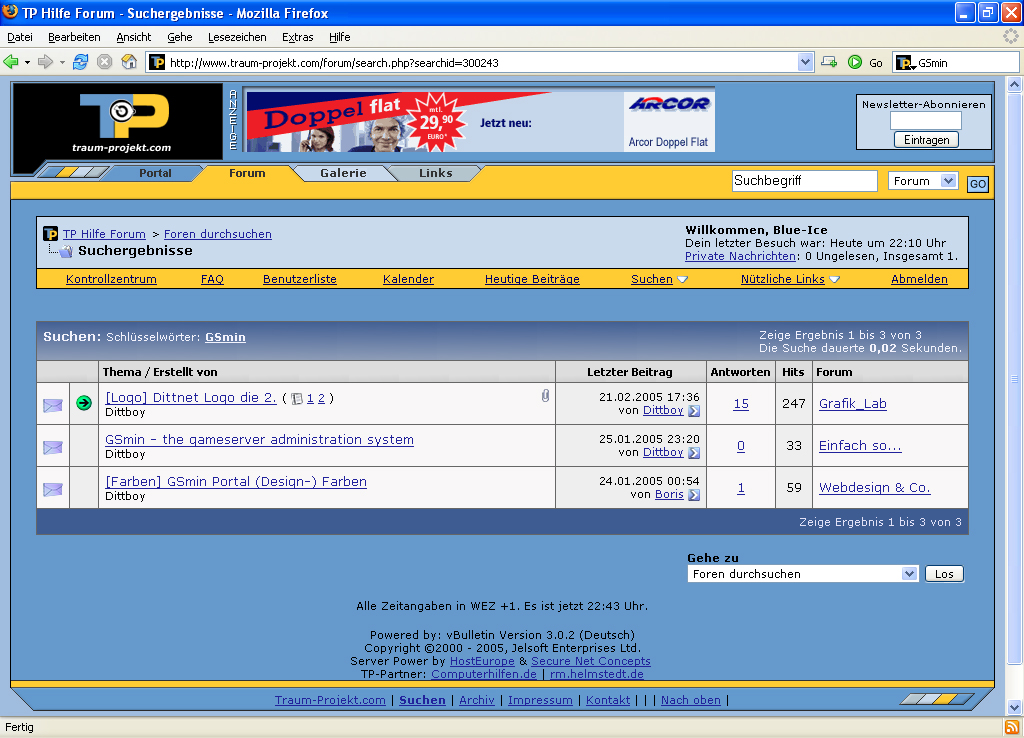This screenshot has width=1024, height=738.
Task: Click the RSS feed icon in status bar
Action: [x=1011, y=727]
